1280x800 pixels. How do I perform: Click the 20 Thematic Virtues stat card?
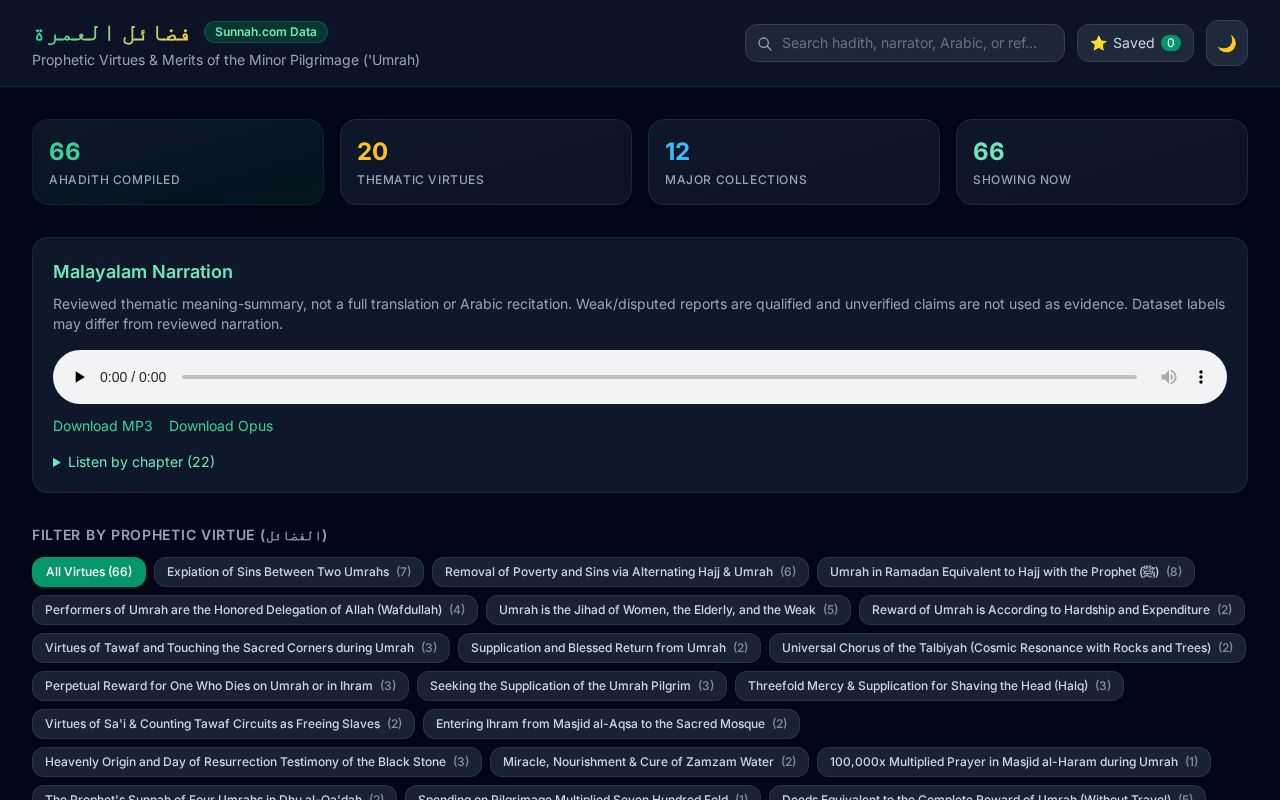[486, 162]
